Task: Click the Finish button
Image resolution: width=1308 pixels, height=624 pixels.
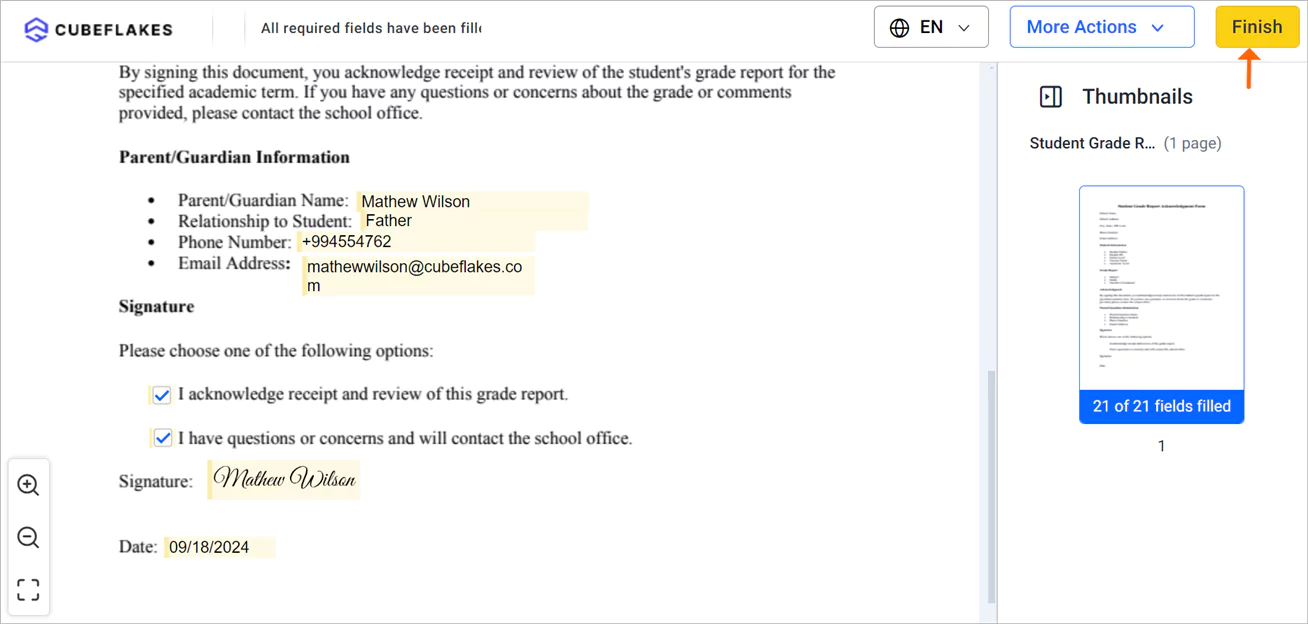Action: pyautogui.click(x=1257, y=27)
